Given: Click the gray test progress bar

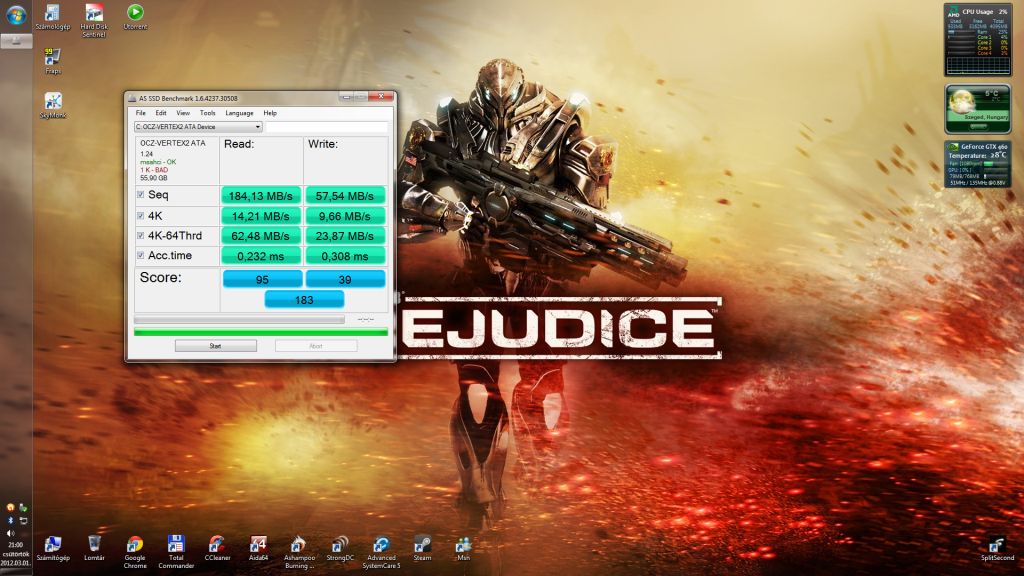Looking at the screenshot, I should click(239, 320).
